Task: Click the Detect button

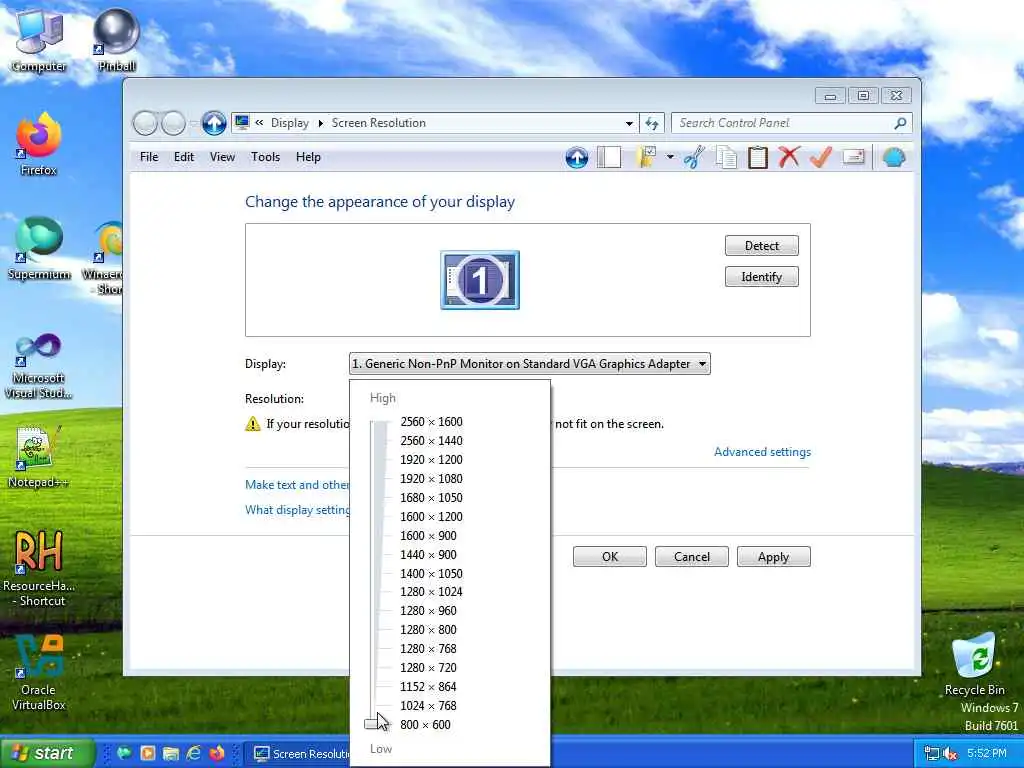Action: click(761, 246)
